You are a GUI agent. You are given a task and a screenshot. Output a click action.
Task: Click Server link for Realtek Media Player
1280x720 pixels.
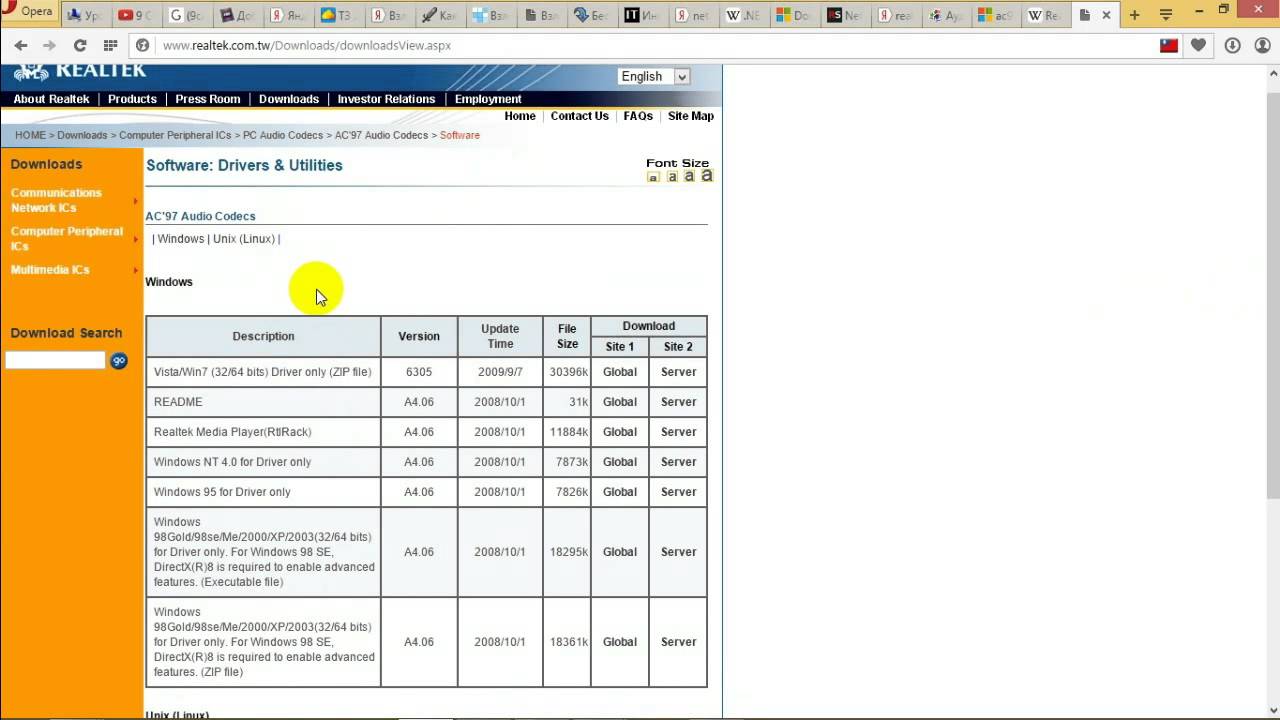coord(678,432)
